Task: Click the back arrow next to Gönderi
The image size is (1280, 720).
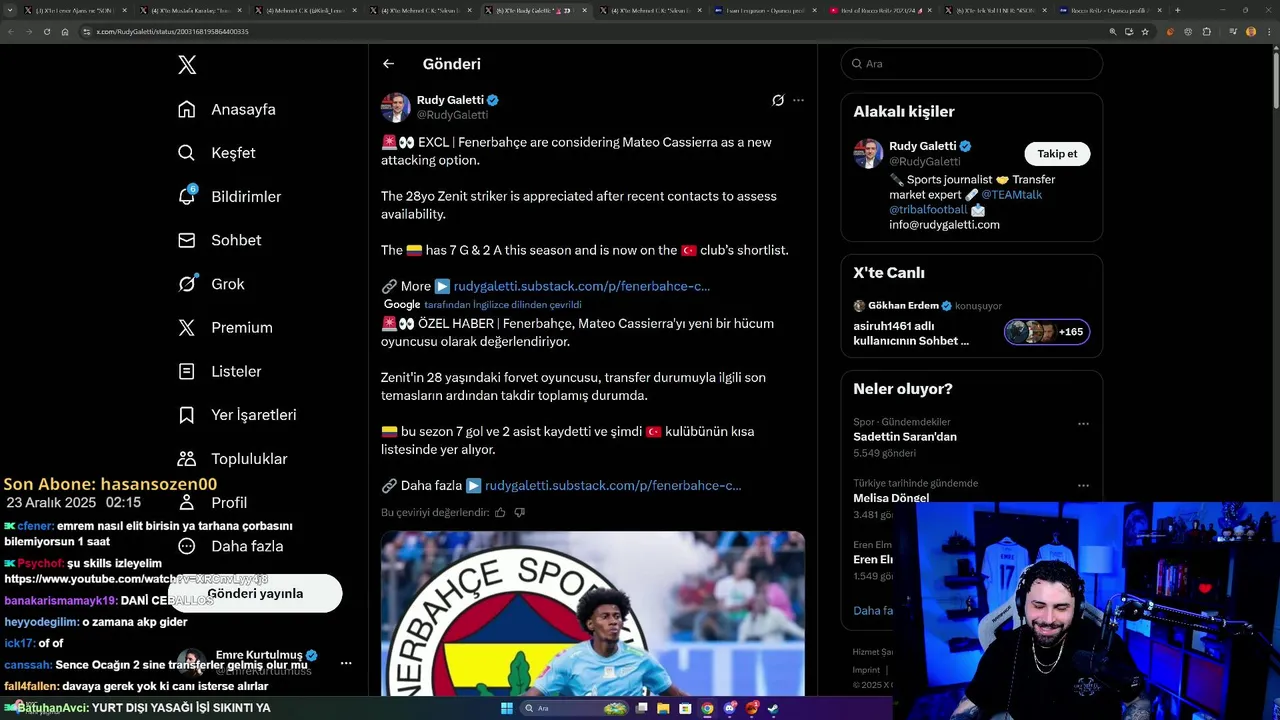Action: pos(388,64)
